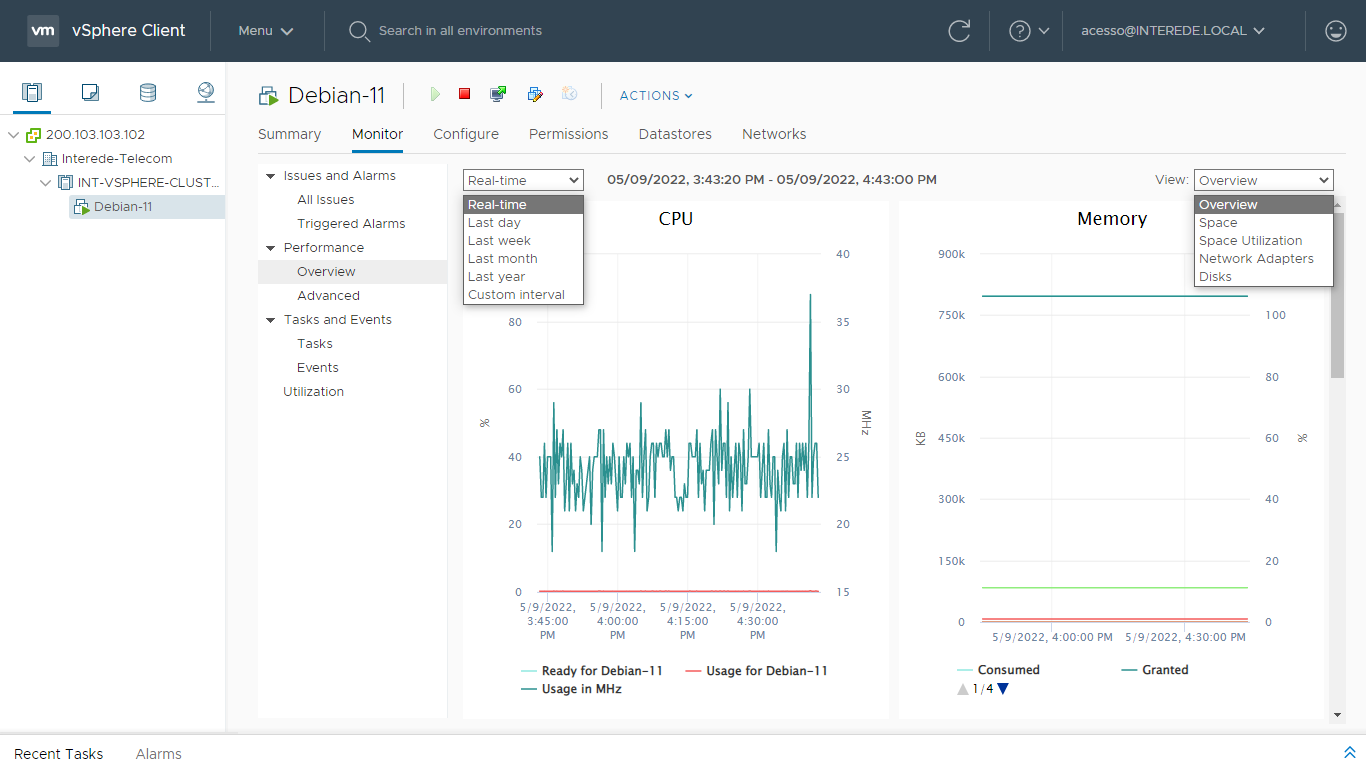Switch to the VMs and Templates view
The image size is (1366, 768).
click(x=90, y=93)
